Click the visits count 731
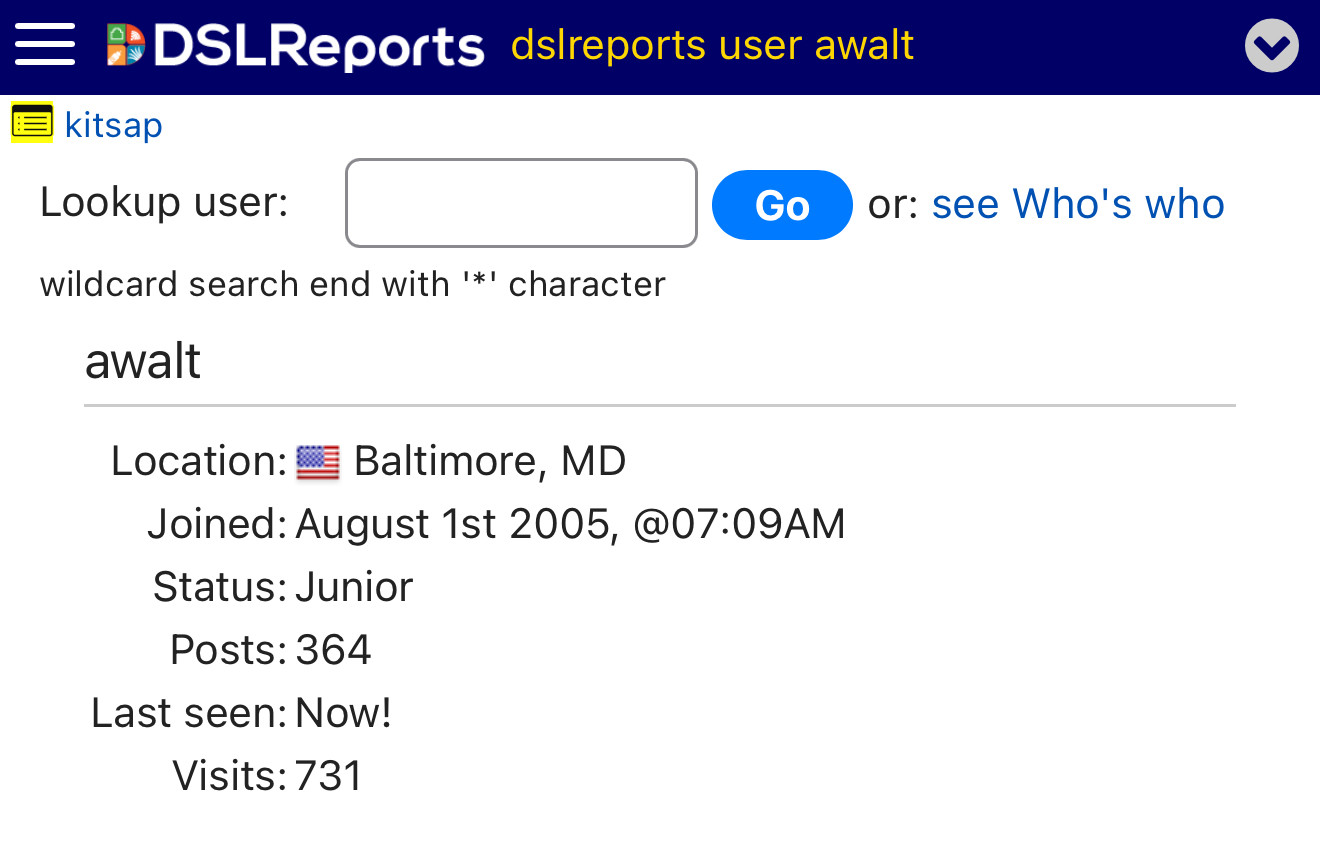 (x=328, y=776)
